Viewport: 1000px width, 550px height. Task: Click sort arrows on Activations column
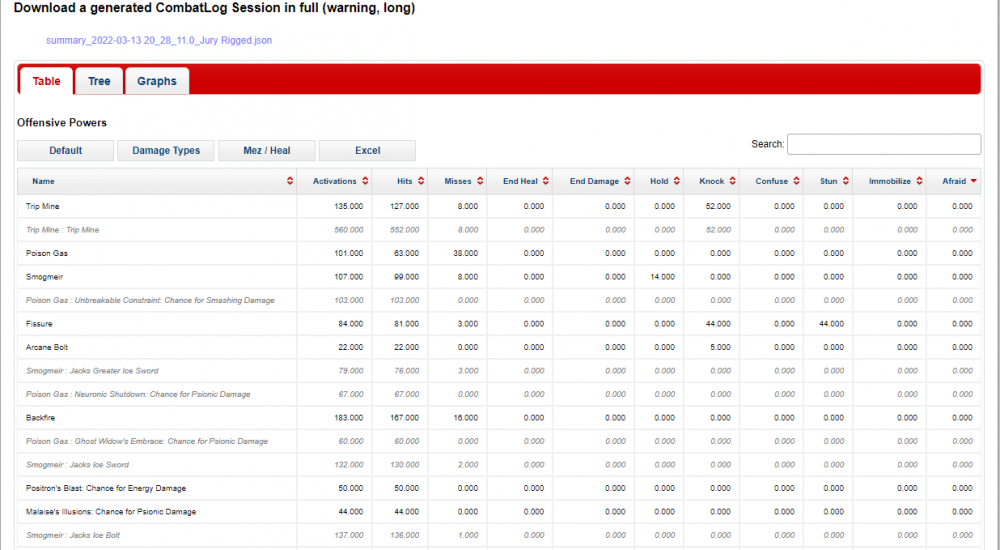tap(365, 181)
